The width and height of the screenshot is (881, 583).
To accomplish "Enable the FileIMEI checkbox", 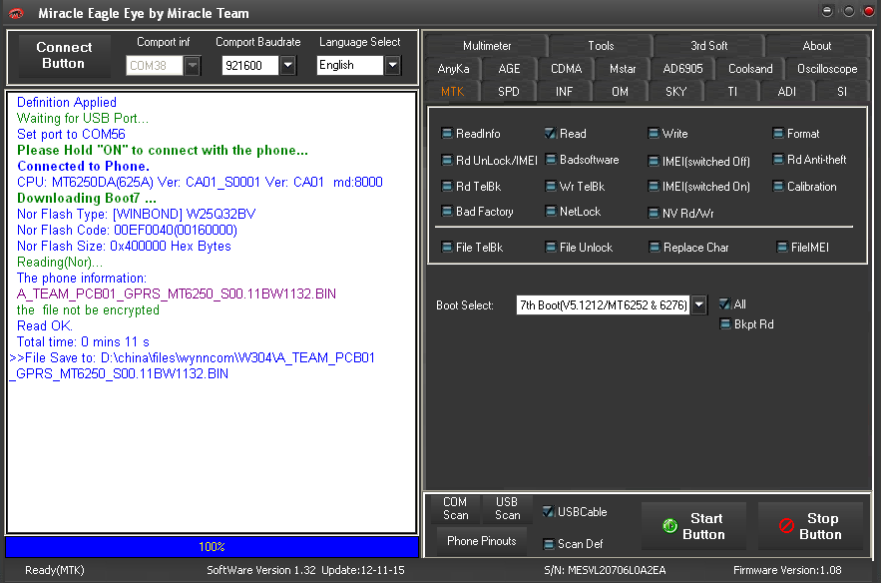I will click(x=782, y=247).
